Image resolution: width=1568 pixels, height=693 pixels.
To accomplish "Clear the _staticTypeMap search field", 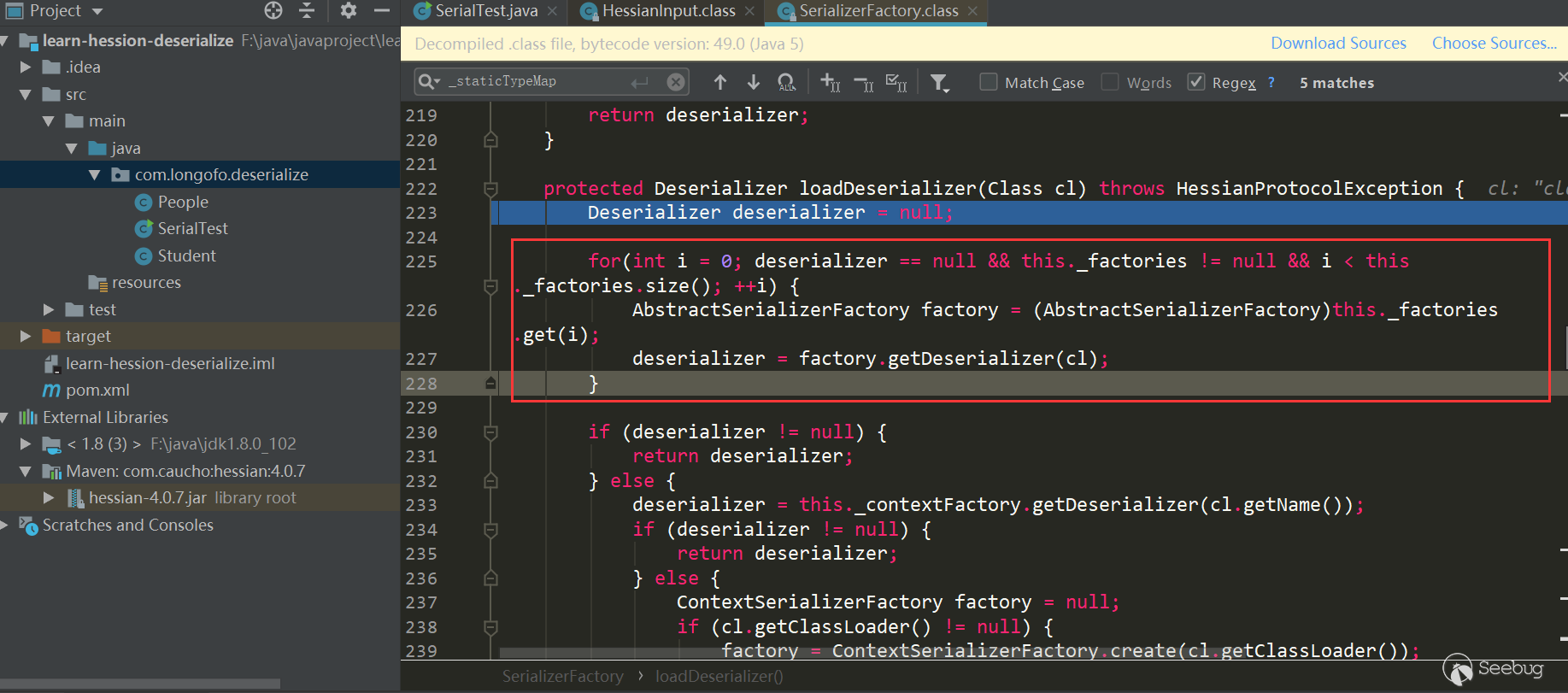I will click(676, 82).
